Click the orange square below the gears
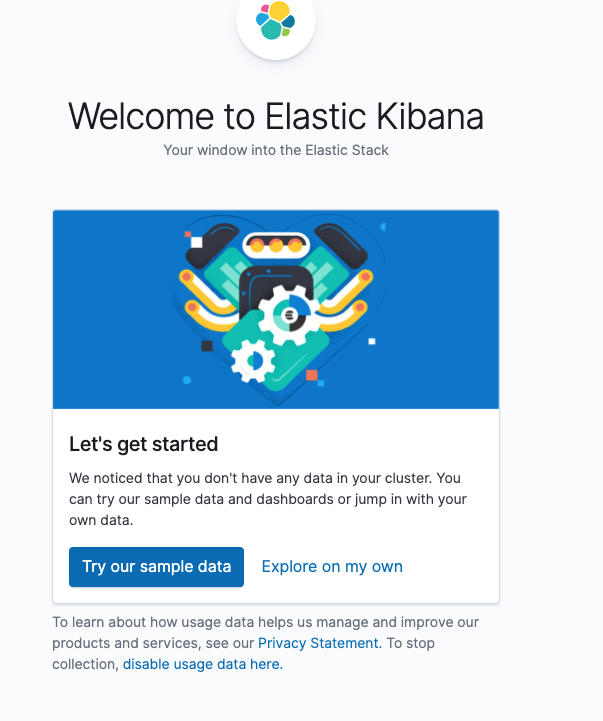 312,376
